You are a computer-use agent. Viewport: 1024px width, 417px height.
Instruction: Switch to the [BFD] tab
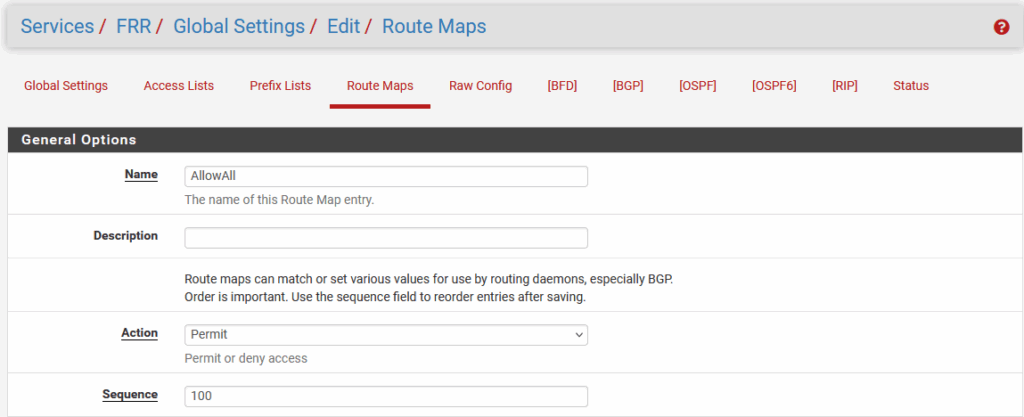(562, 86)
